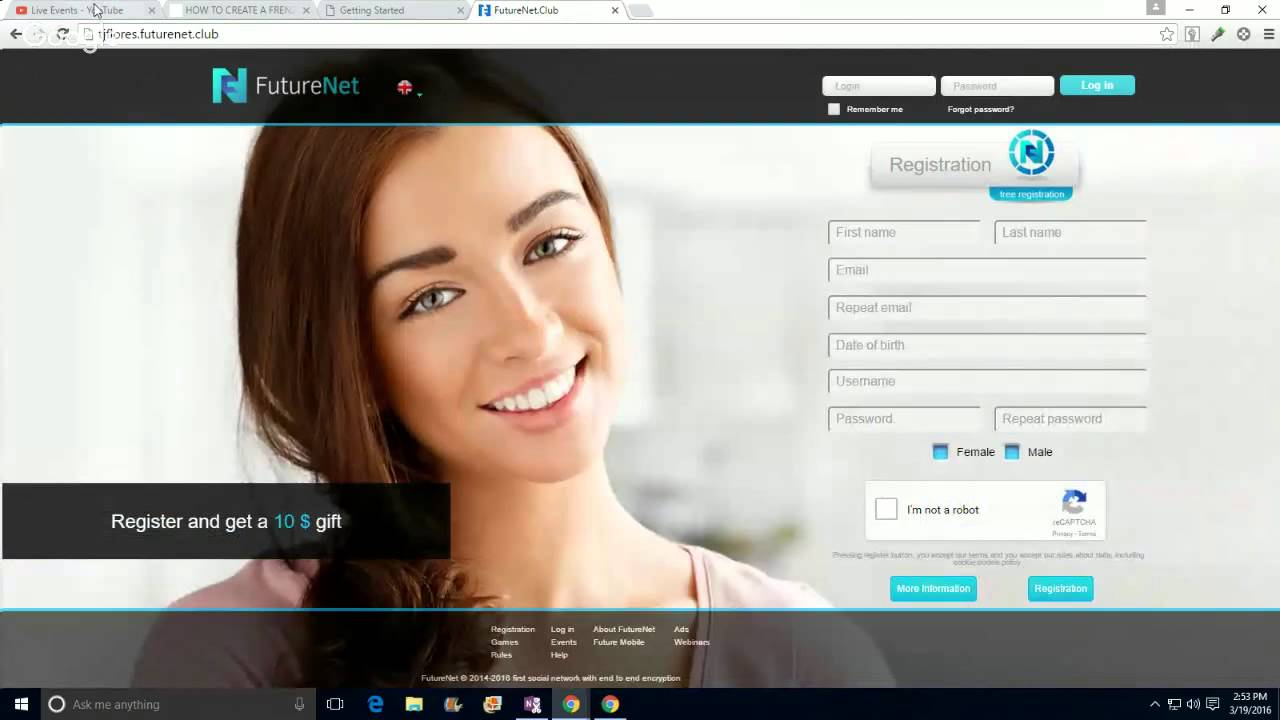
Task: Click the round extension icon beside Chrome menu
Action: 1243,34
